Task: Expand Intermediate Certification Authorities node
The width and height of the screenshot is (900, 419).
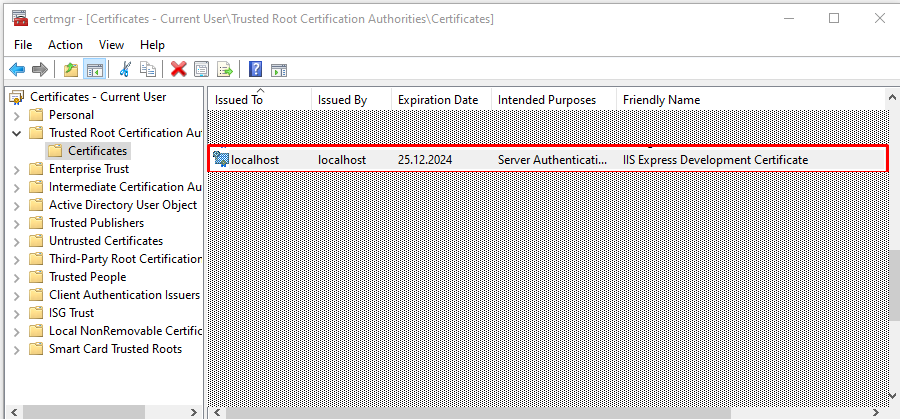Action: [17, 187]
